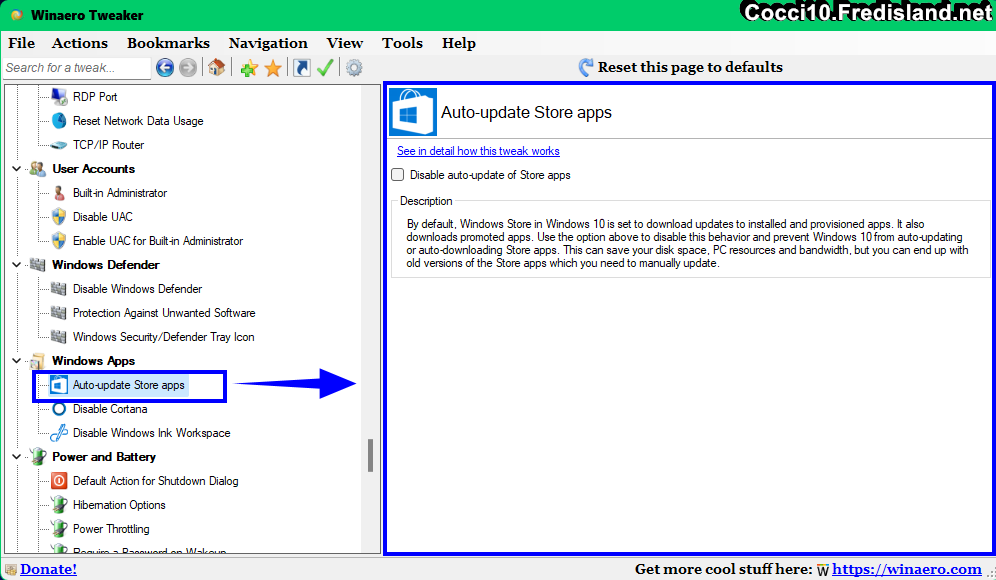Click the Built-in Administrator icon
996x580 pixels.
click(x=59, y=192)
